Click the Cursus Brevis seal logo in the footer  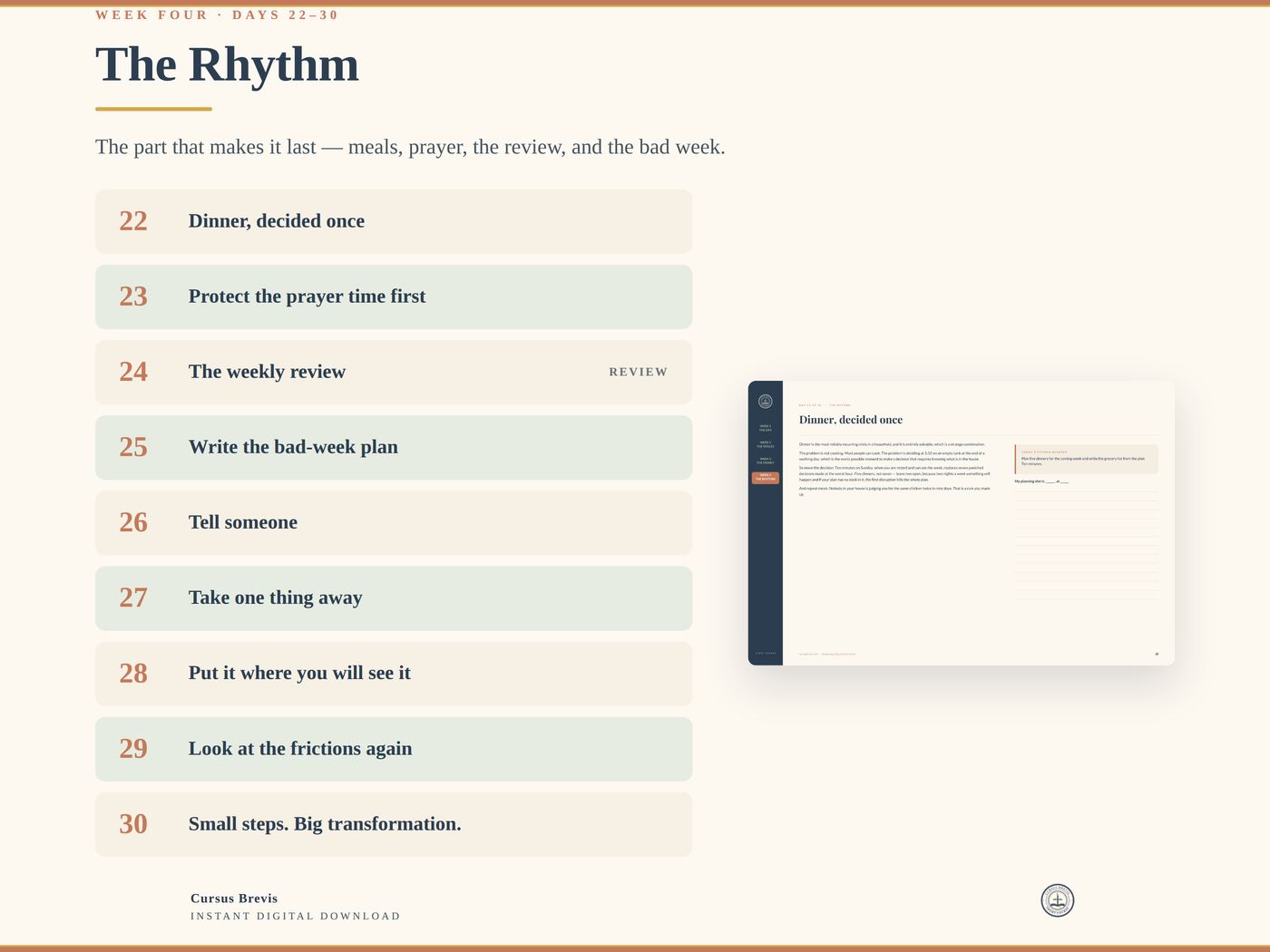coord(1057,900)
